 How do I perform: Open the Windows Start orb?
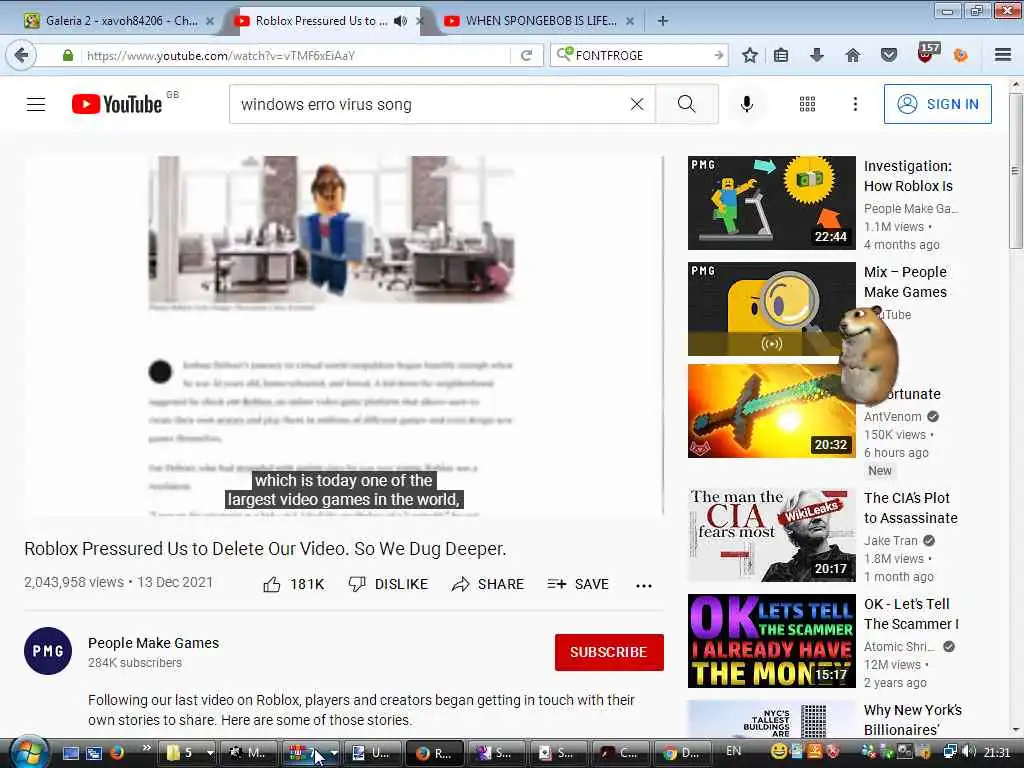click(27, 752)
